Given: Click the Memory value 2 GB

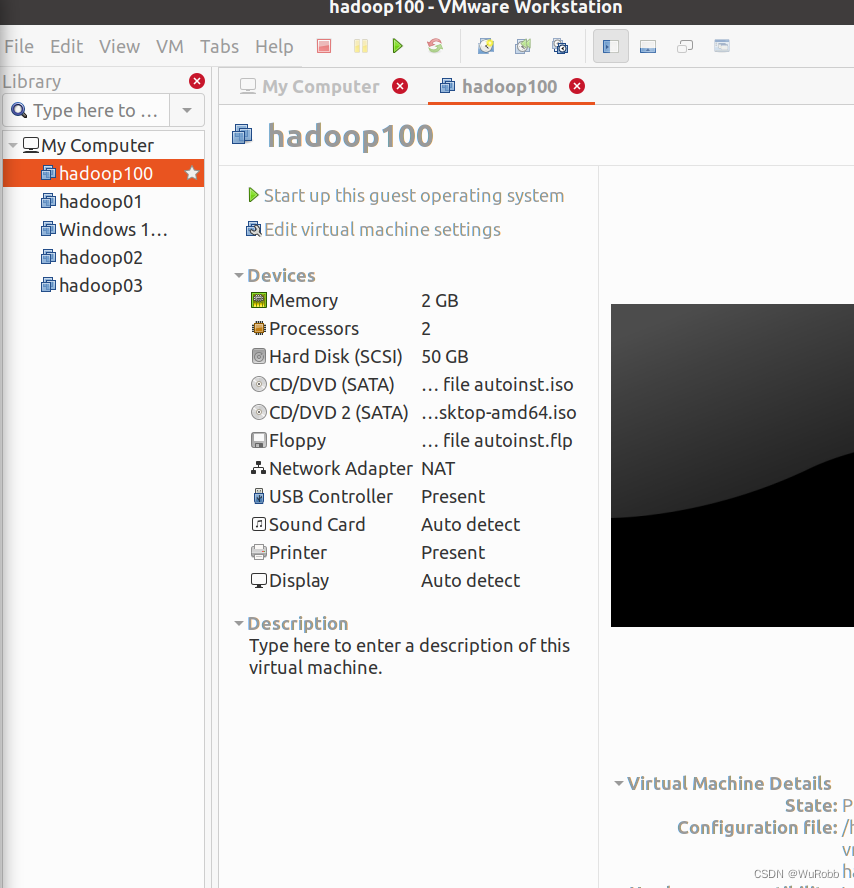Looking at the screenshot, I should click(x=439, y=300).
